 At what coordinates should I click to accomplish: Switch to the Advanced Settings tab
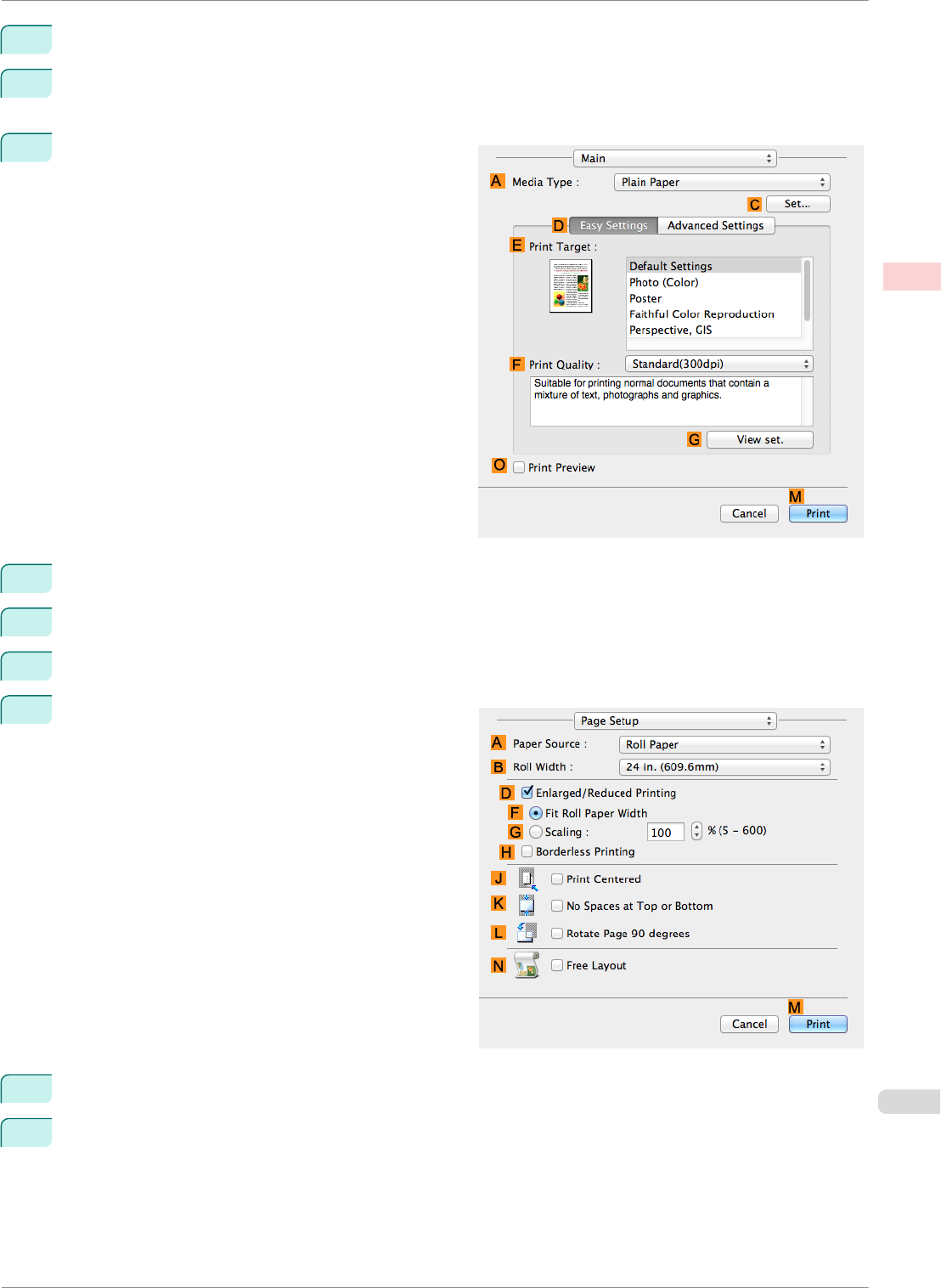pos(715,225)
